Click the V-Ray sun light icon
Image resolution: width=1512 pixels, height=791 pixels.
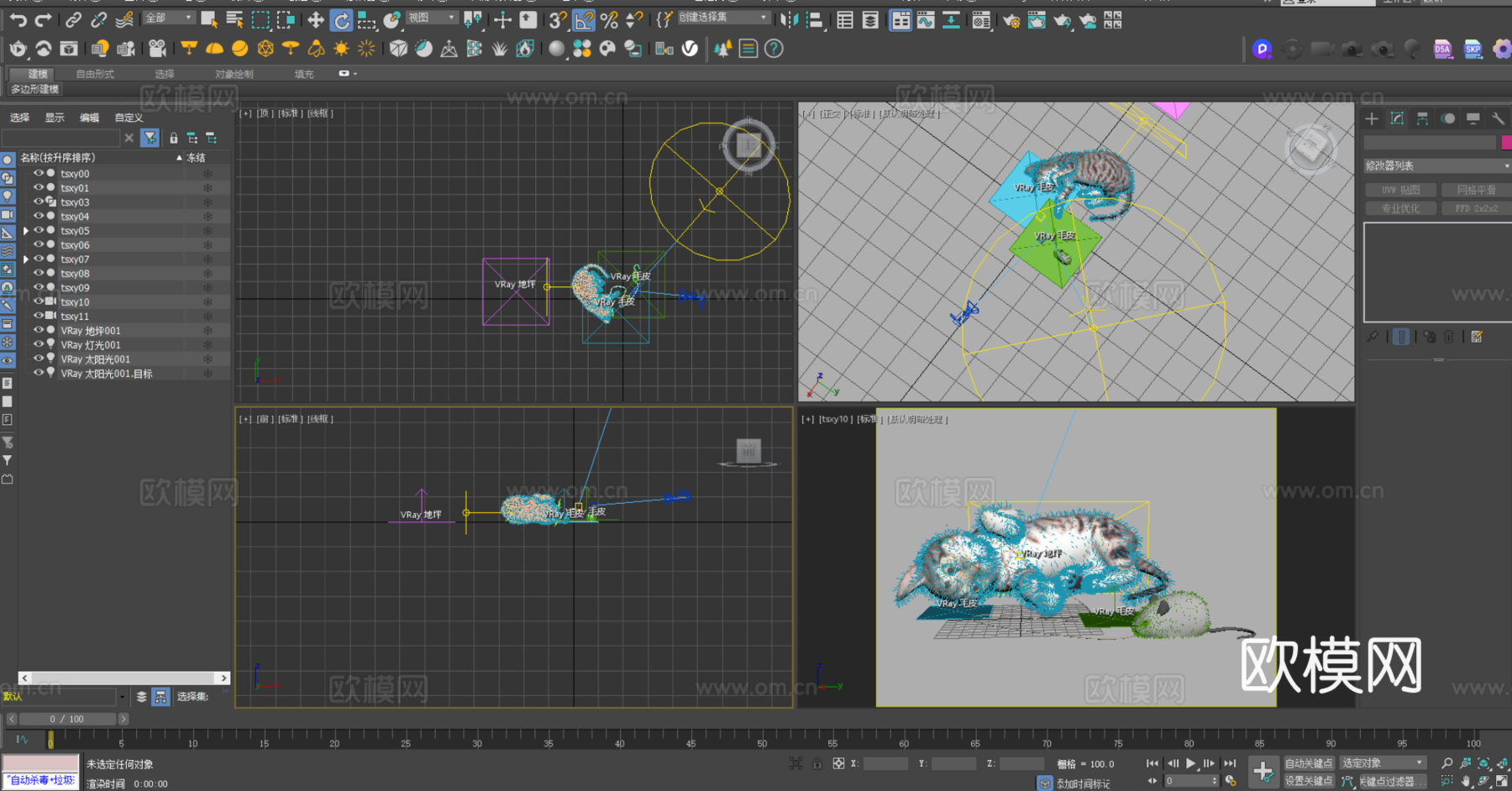pos(341,49)
